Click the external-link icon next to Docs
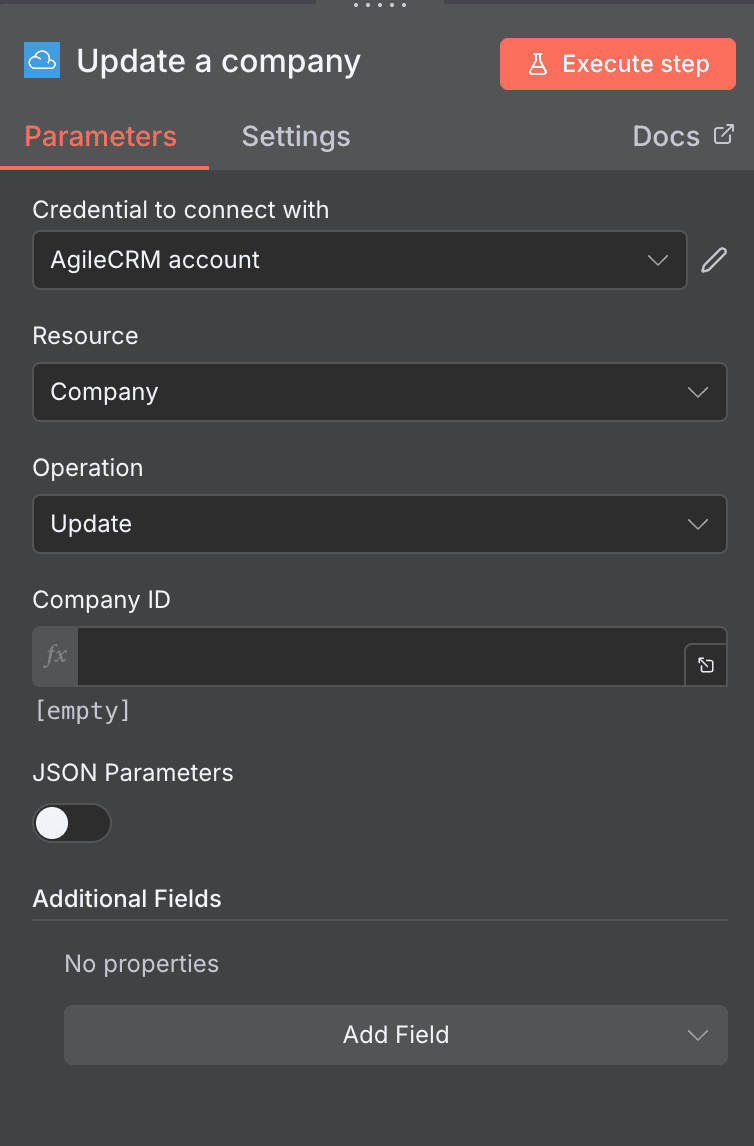The width and height of the screenshot is (754, 1146). (727, 133)
